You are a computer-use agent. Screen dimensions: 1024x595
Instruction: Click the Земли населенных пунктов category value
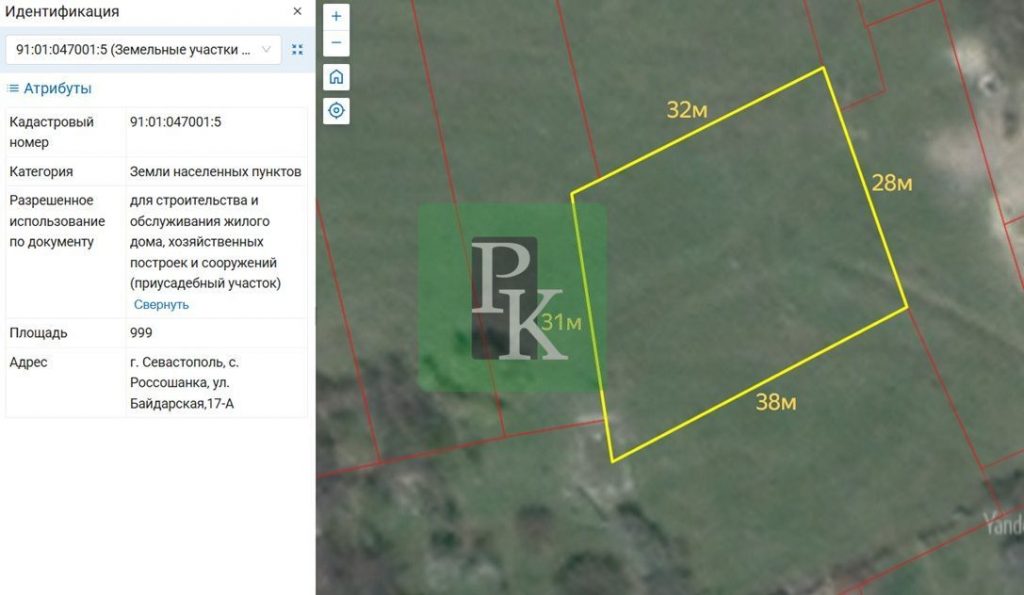click(x=215, y=171)
